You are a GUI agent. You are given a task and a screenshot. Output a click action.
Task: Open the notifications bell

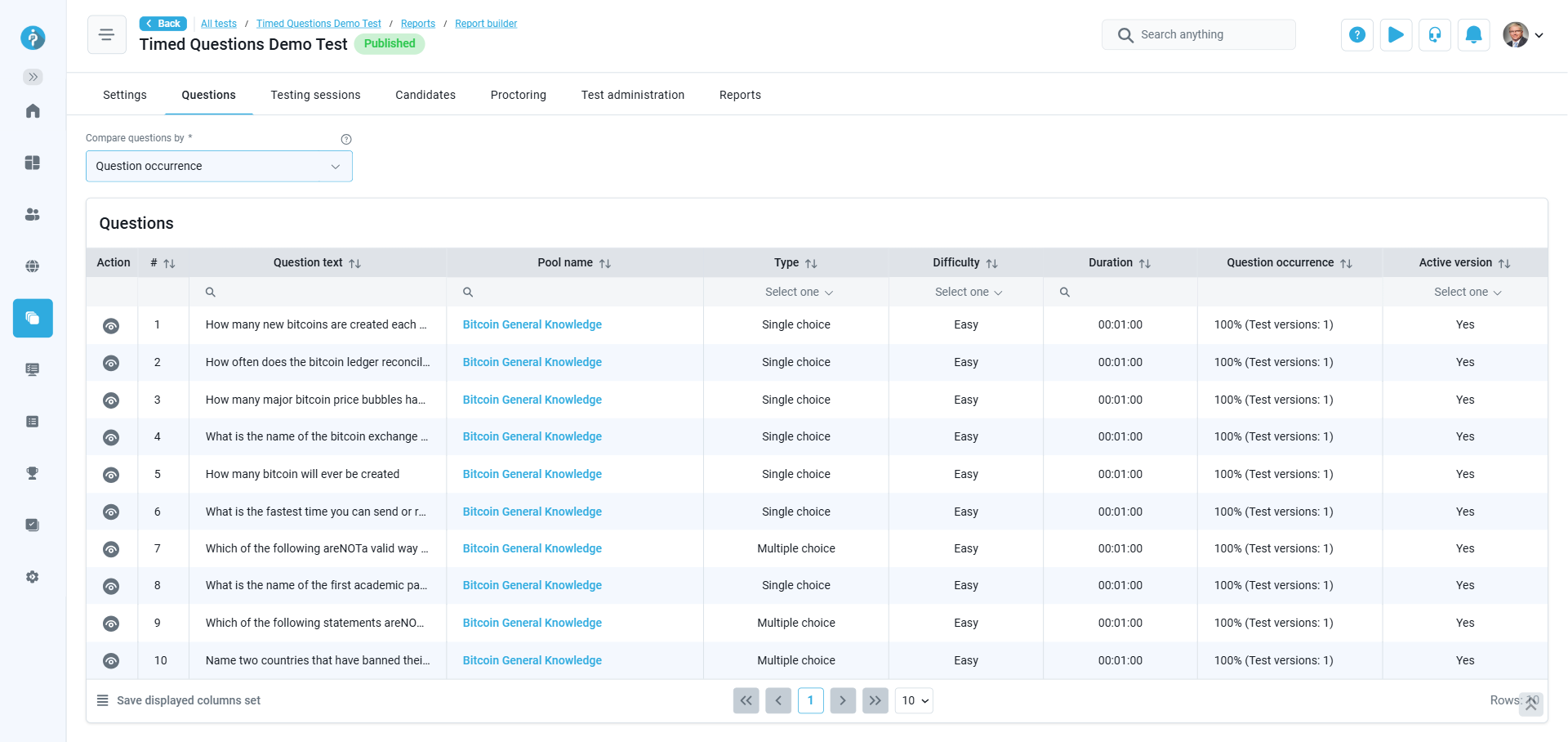tap(1474, 34)
